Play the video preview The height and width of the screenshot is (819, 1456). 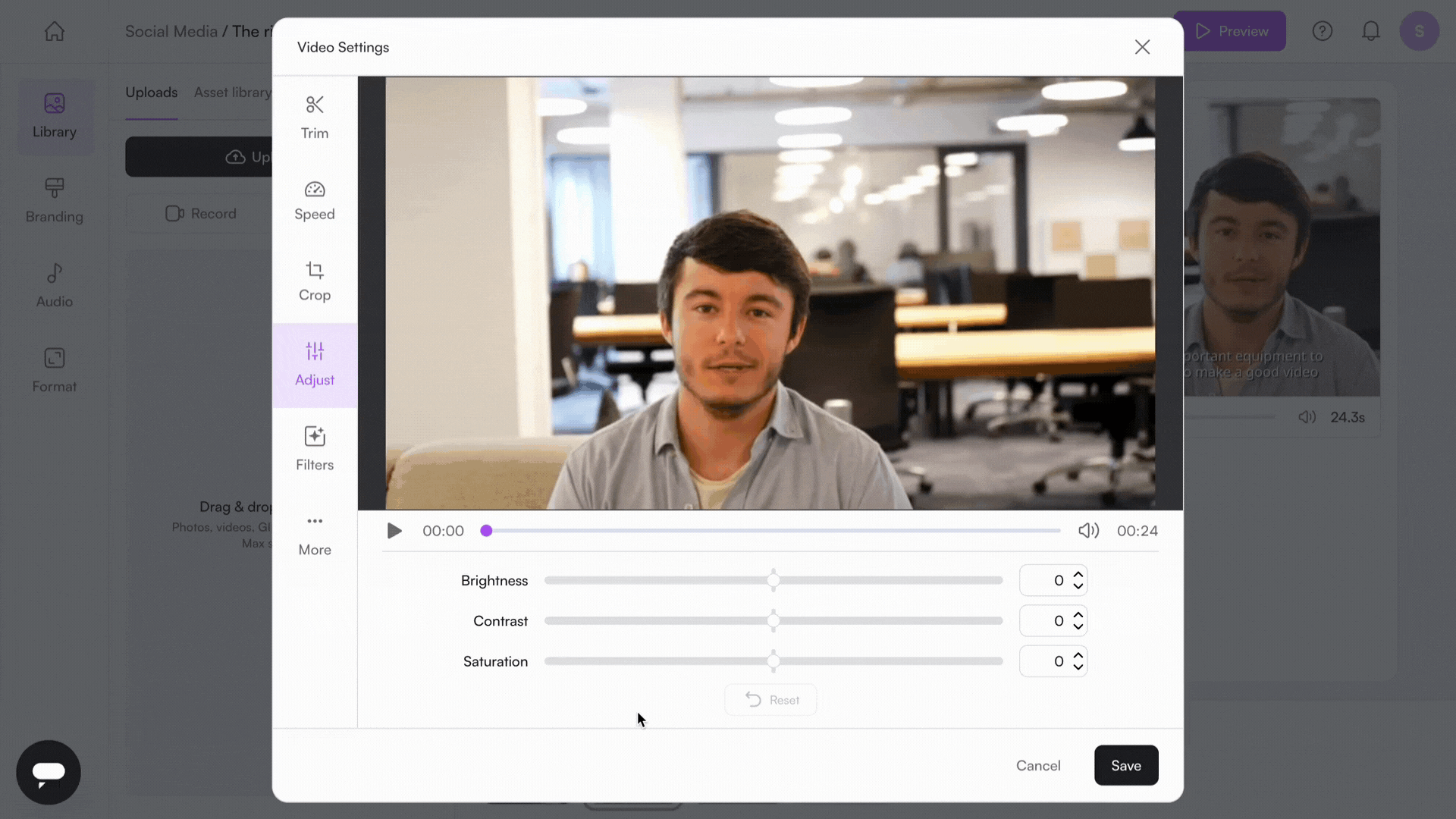pyautogui.click(x=394, y=531)
